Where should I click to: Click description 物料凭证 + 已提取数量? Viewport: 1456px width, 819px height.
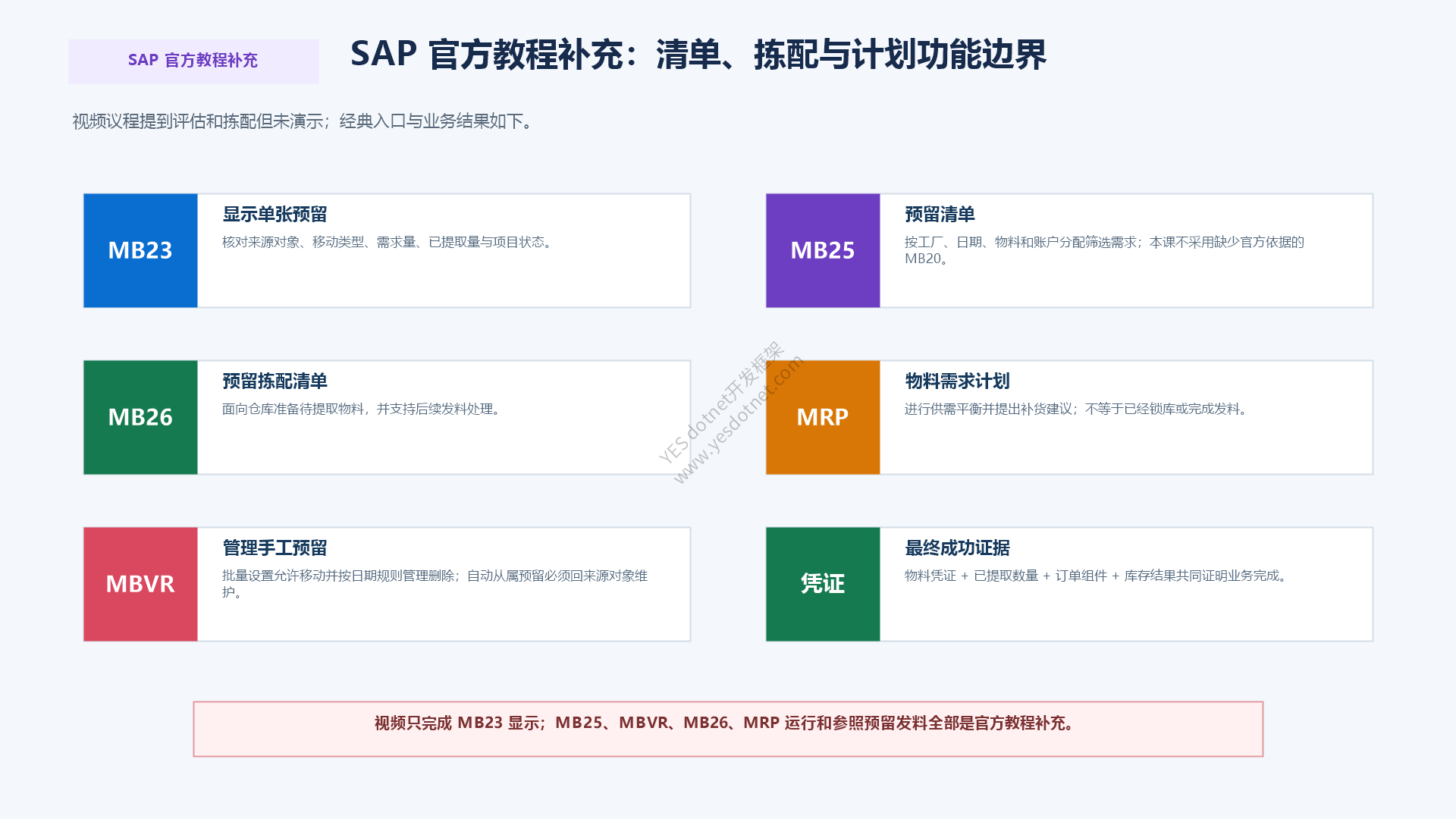(1097, 576)
